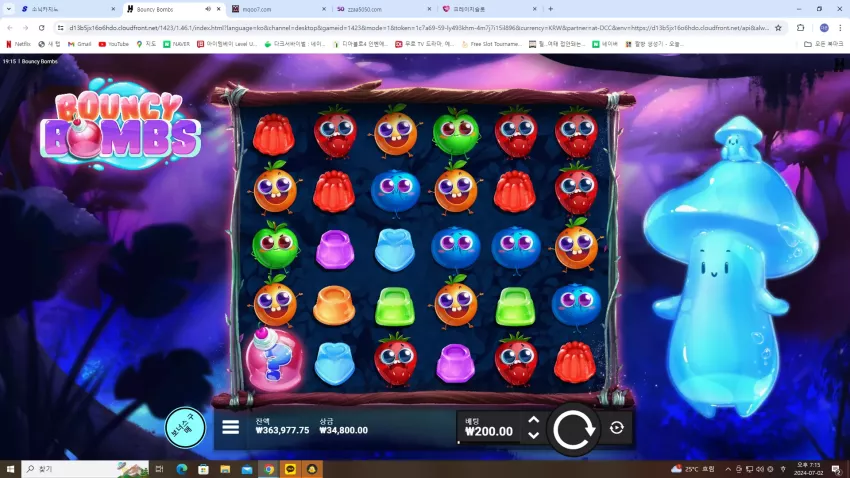The width and height of the screenshot is (850, 478).
Task: Switch to Chrome in the taskbar
Action: pyautogui.click(x=269, y=469)
